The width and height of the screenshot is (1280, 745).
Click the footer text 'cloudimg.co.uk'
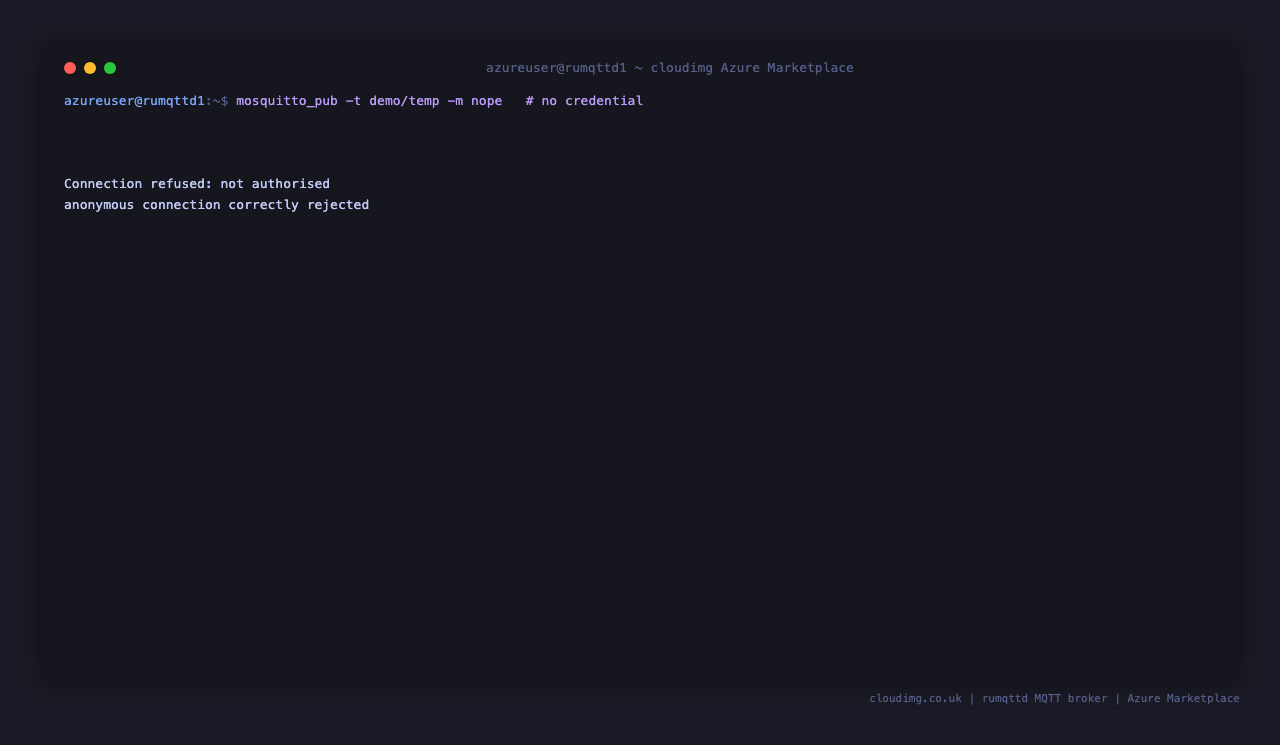click(916, 698)
